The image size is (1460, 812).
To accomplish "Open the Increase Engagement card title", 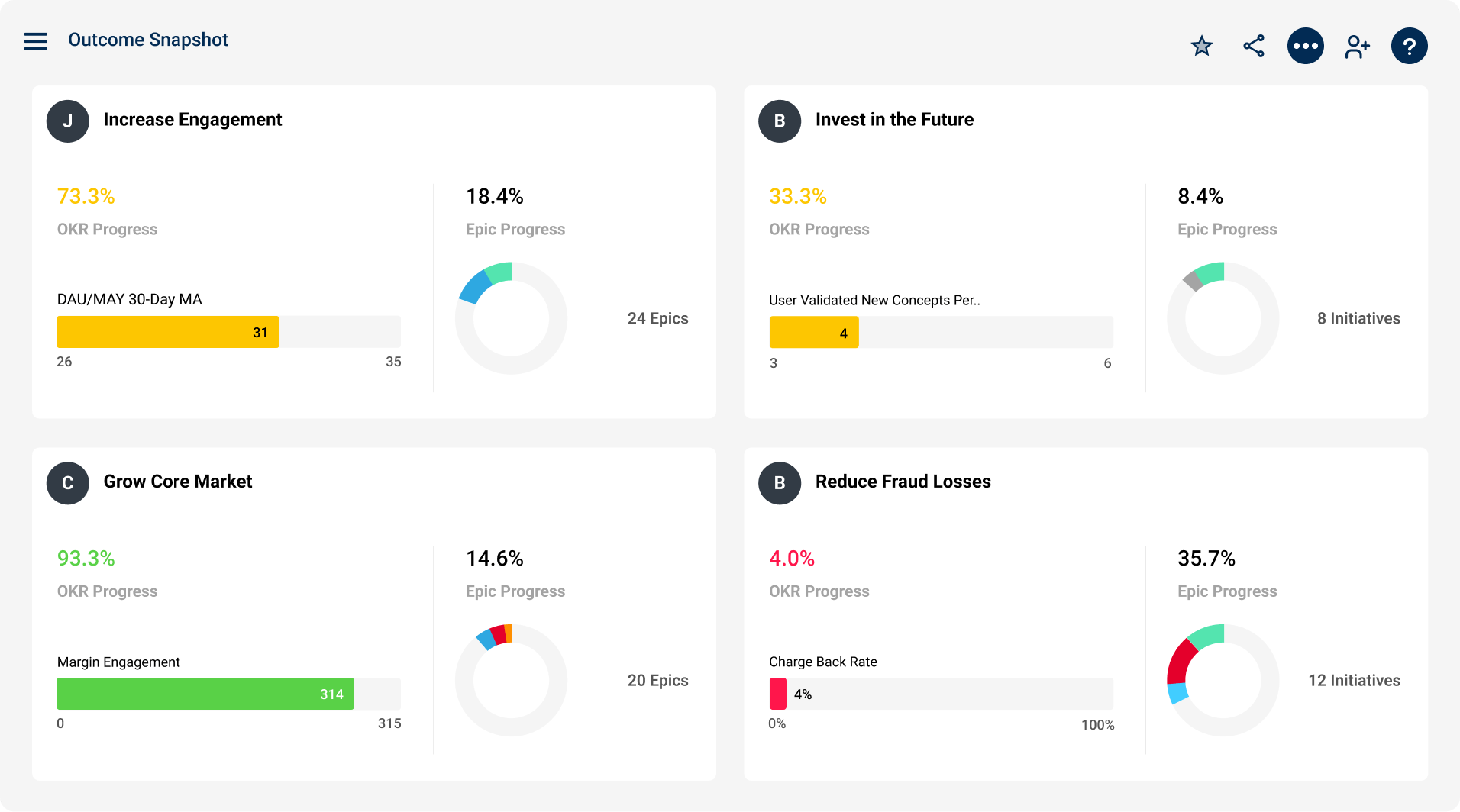I will (192, 120).
